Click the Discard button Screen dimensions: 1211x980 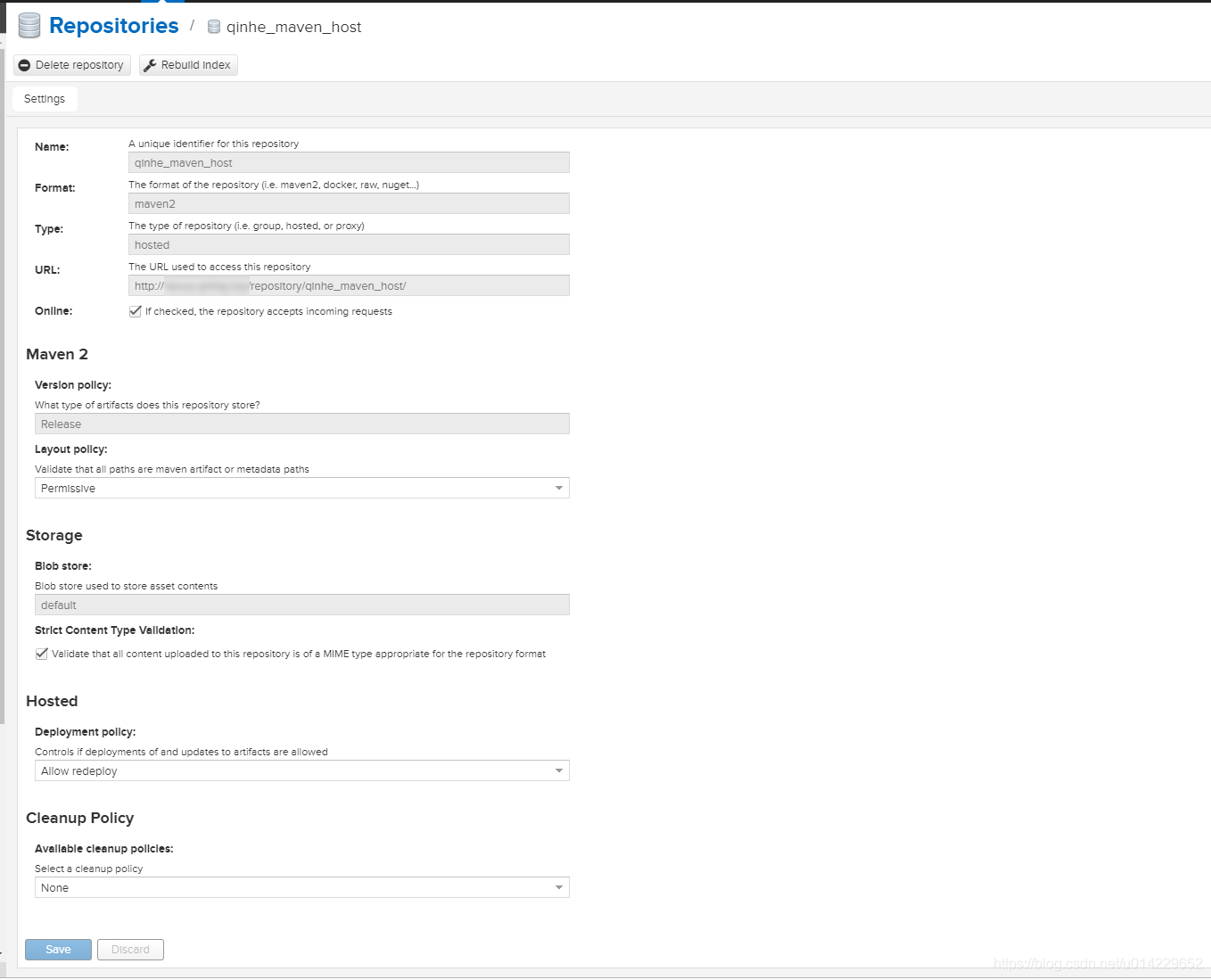tap(130, 950)
